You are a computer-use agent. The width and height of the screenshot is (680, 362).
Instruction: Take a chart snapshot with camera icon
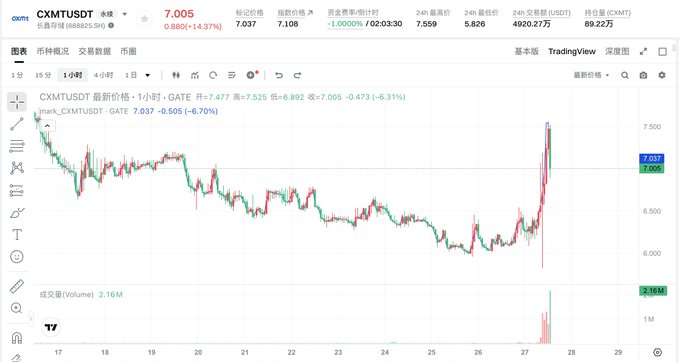coord(643,75)
